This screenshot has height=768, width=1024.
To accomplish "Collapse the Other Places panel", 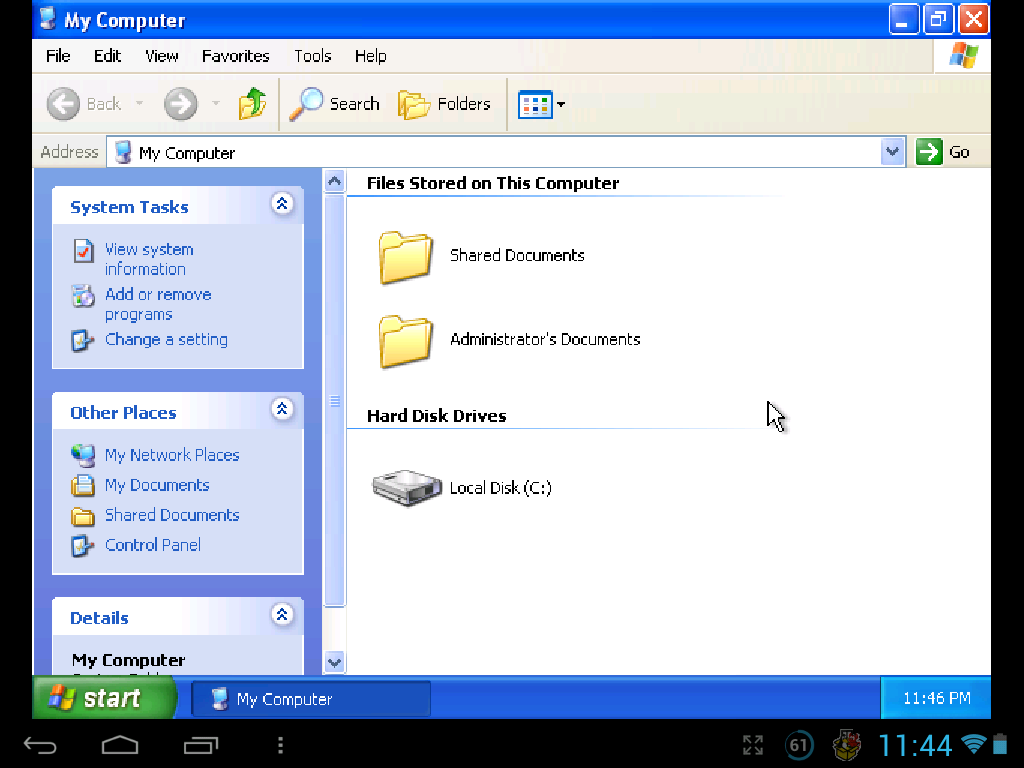I will tap(282, 409).
